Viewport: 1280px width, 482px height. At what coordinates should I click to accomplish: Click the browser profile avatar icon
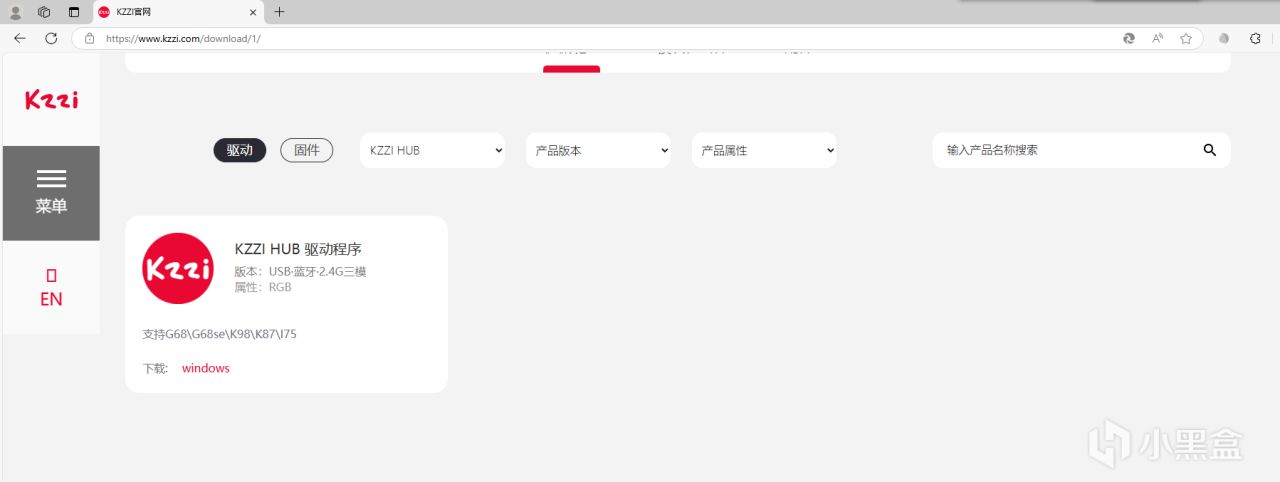click(15, 12)
